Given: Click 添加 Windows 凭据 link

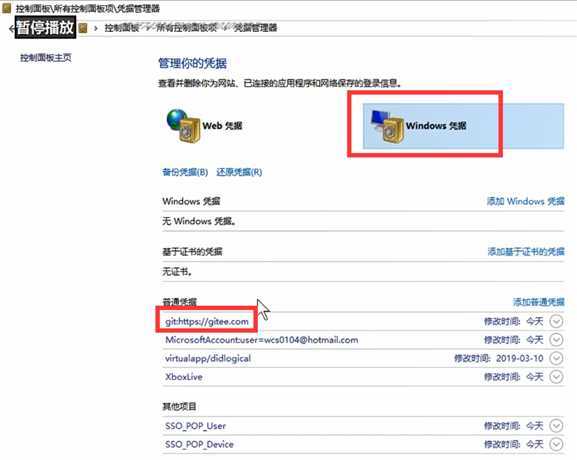Looking at the screenshot, I should [x=525, y=201].
